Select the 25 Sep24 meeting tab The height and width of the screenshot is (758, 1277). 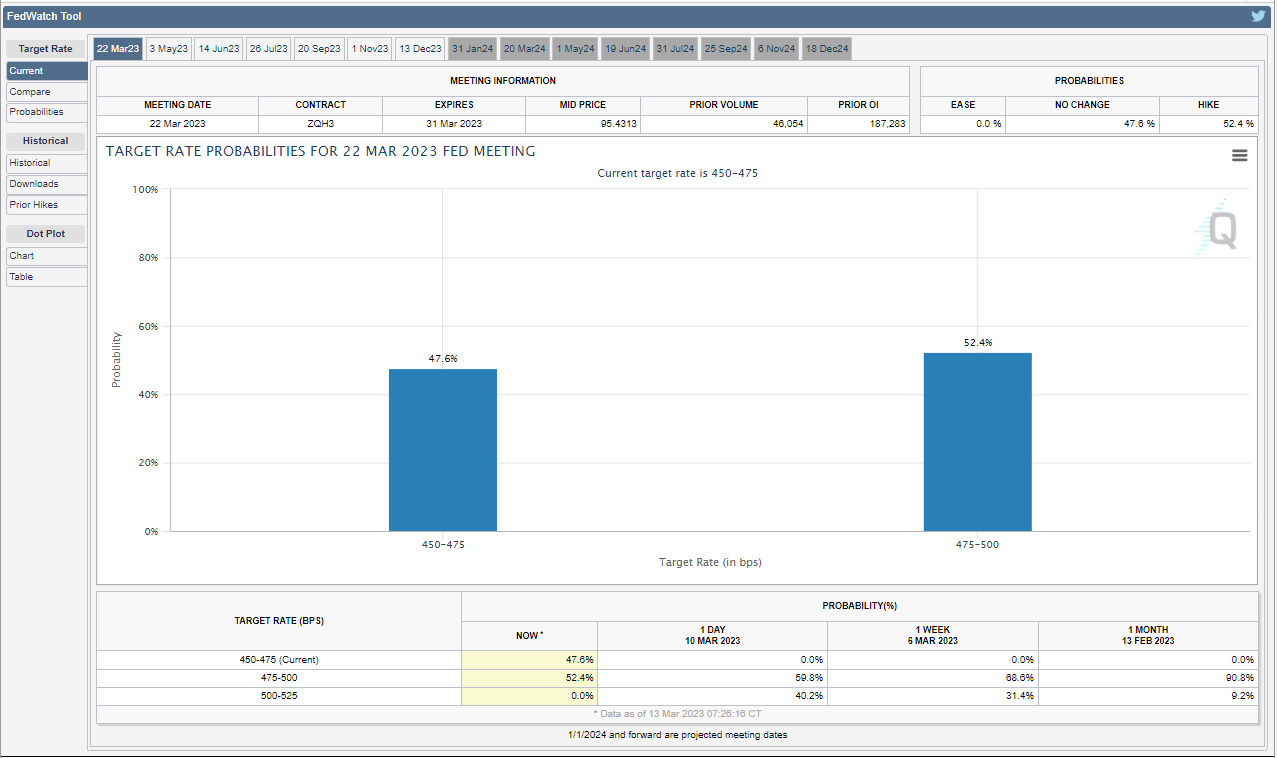[x=726, y=48]
